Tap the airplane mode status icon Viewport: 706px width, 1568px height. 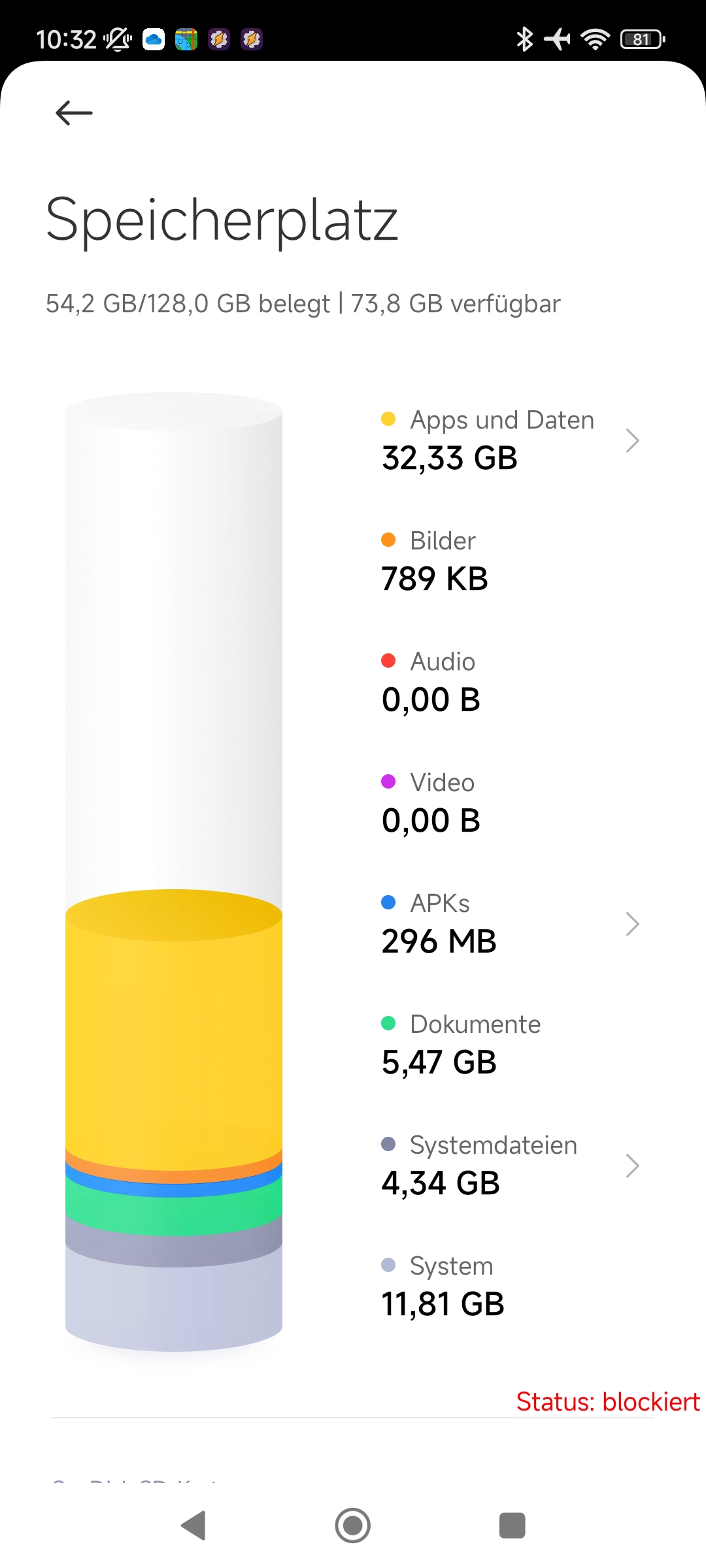[x=557, y=39]
